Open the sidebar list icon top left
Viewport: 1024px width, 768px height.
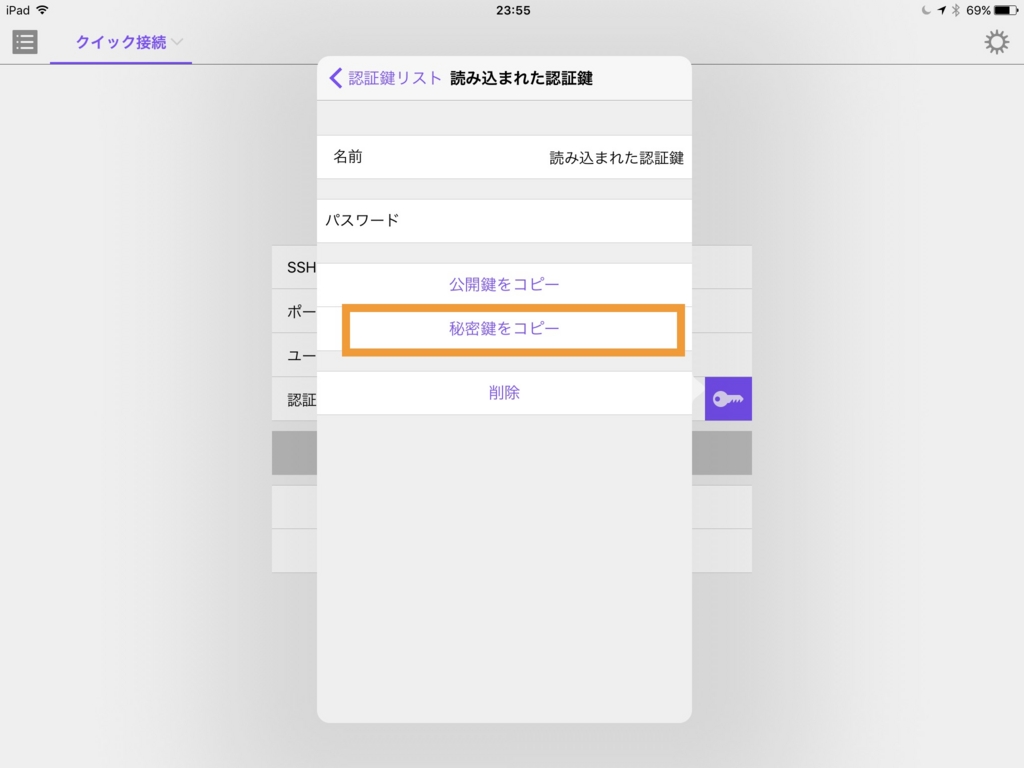(24, 42)
